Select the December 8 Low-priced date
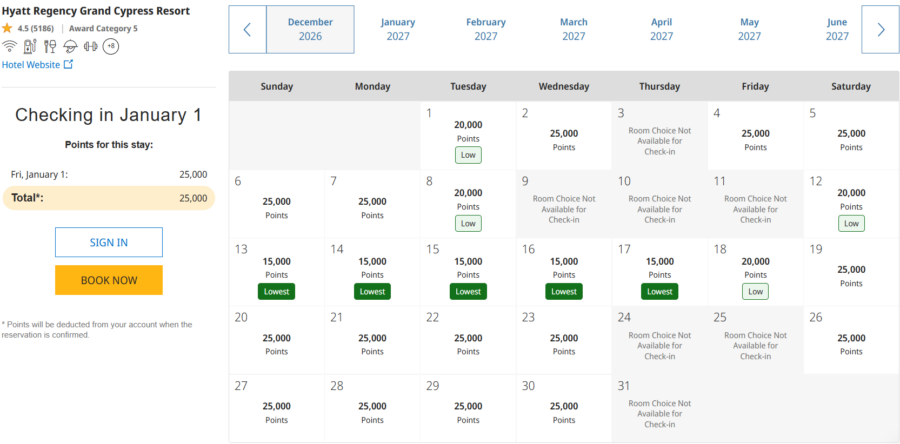Screen dimensions: 900x444 [x=468, y=204]
